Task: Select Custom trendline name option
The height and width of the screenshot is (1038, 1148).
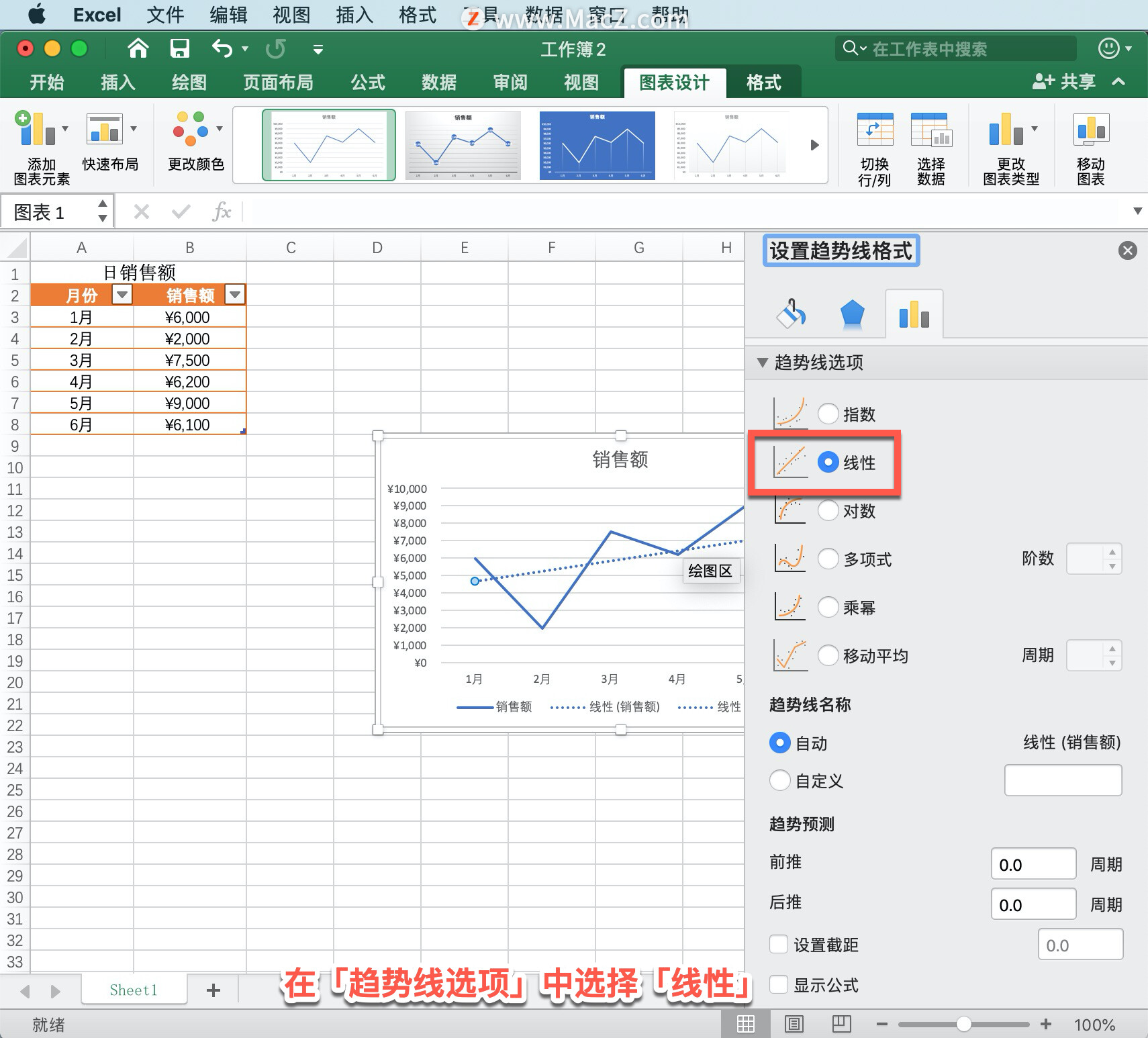Action: click(x=779, y=780)
